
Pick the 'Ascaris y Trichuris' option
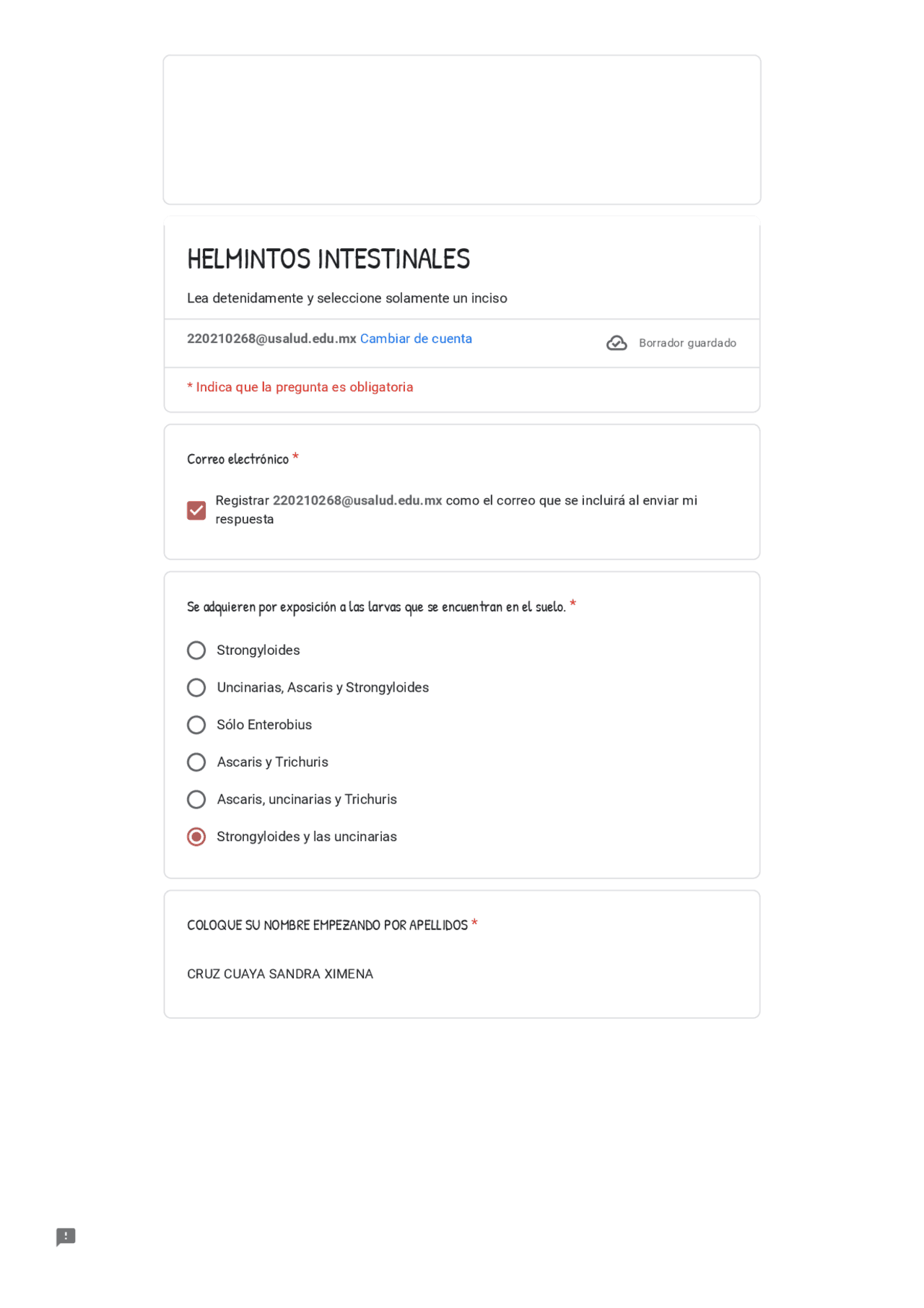(x=196, y=762)
